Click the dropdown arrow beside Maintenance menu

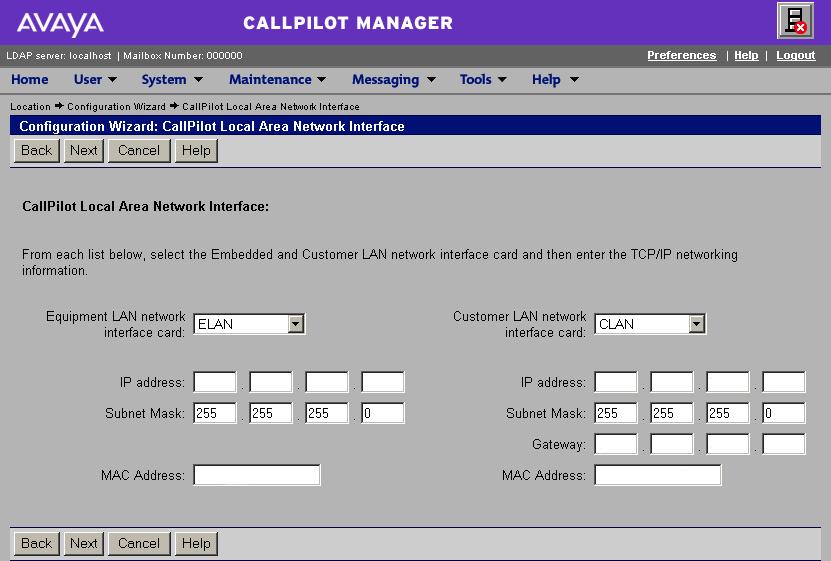click(x=322, y=80)
